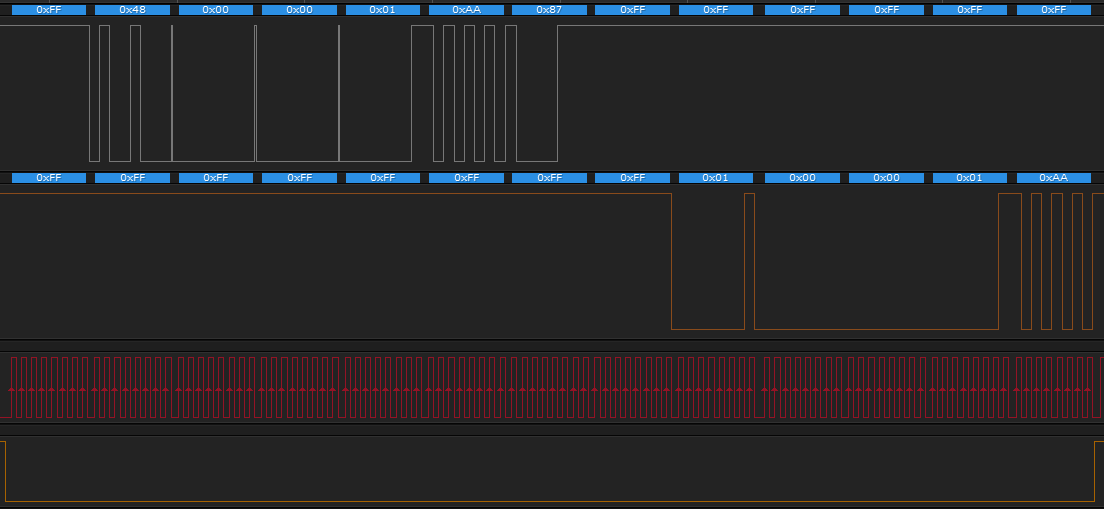Click the 0xFF label immediately after 0x87
The height and width of the screenshot is (509, 1104).
tap(632, 10)
